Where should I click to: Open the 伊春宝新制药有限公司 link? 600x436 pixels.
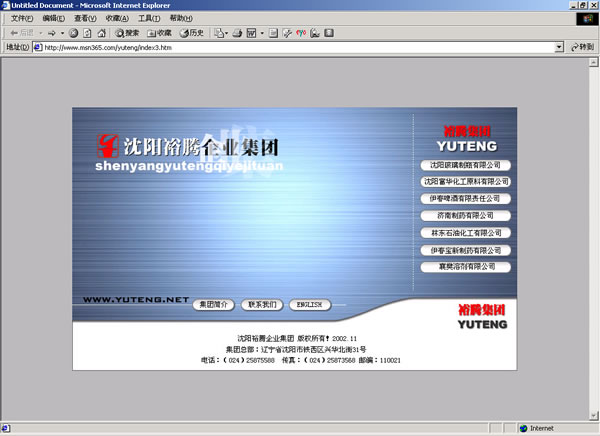466,250
